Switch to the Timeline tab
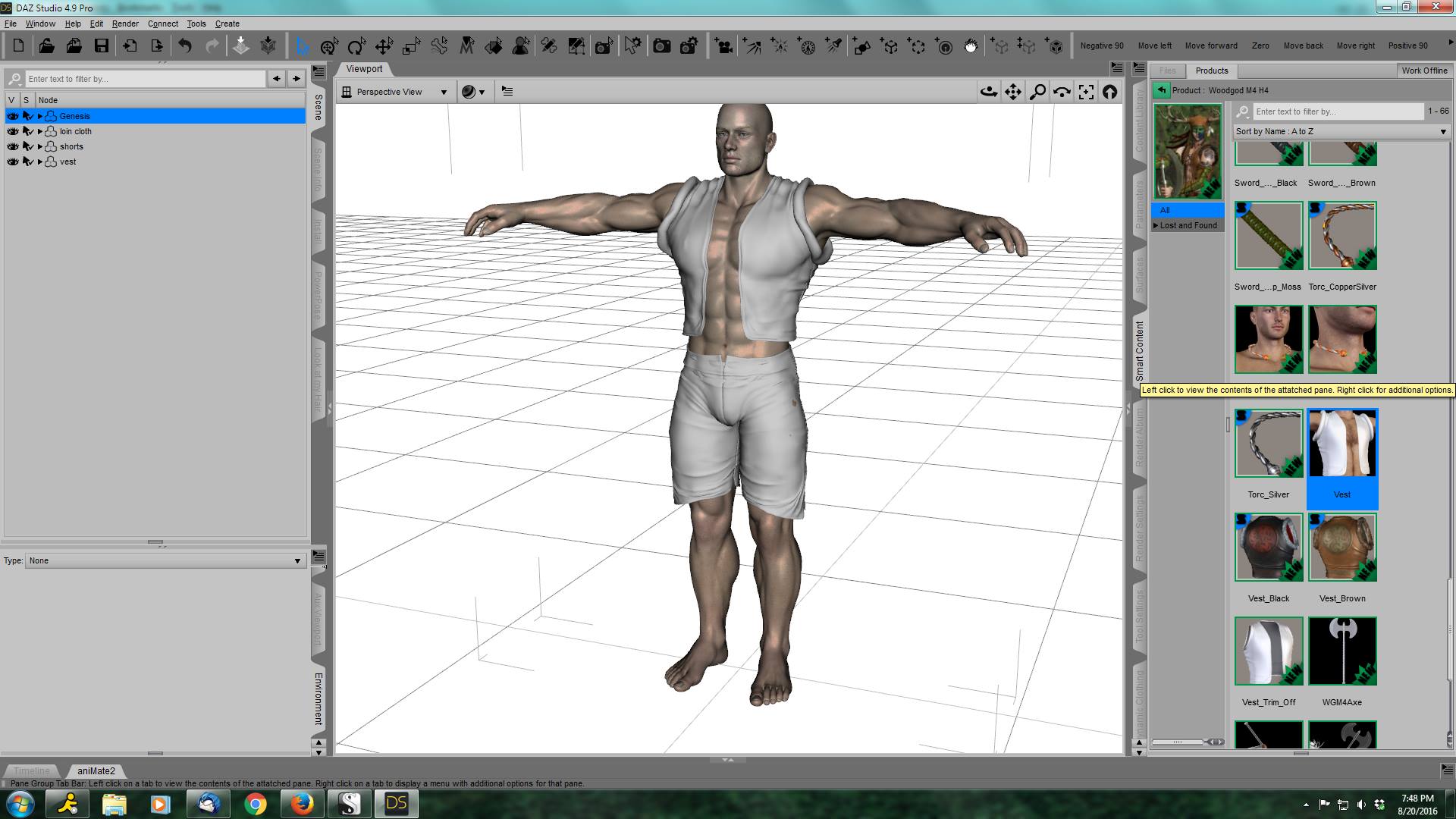The image size is (1456, 819). click(31, 770)
